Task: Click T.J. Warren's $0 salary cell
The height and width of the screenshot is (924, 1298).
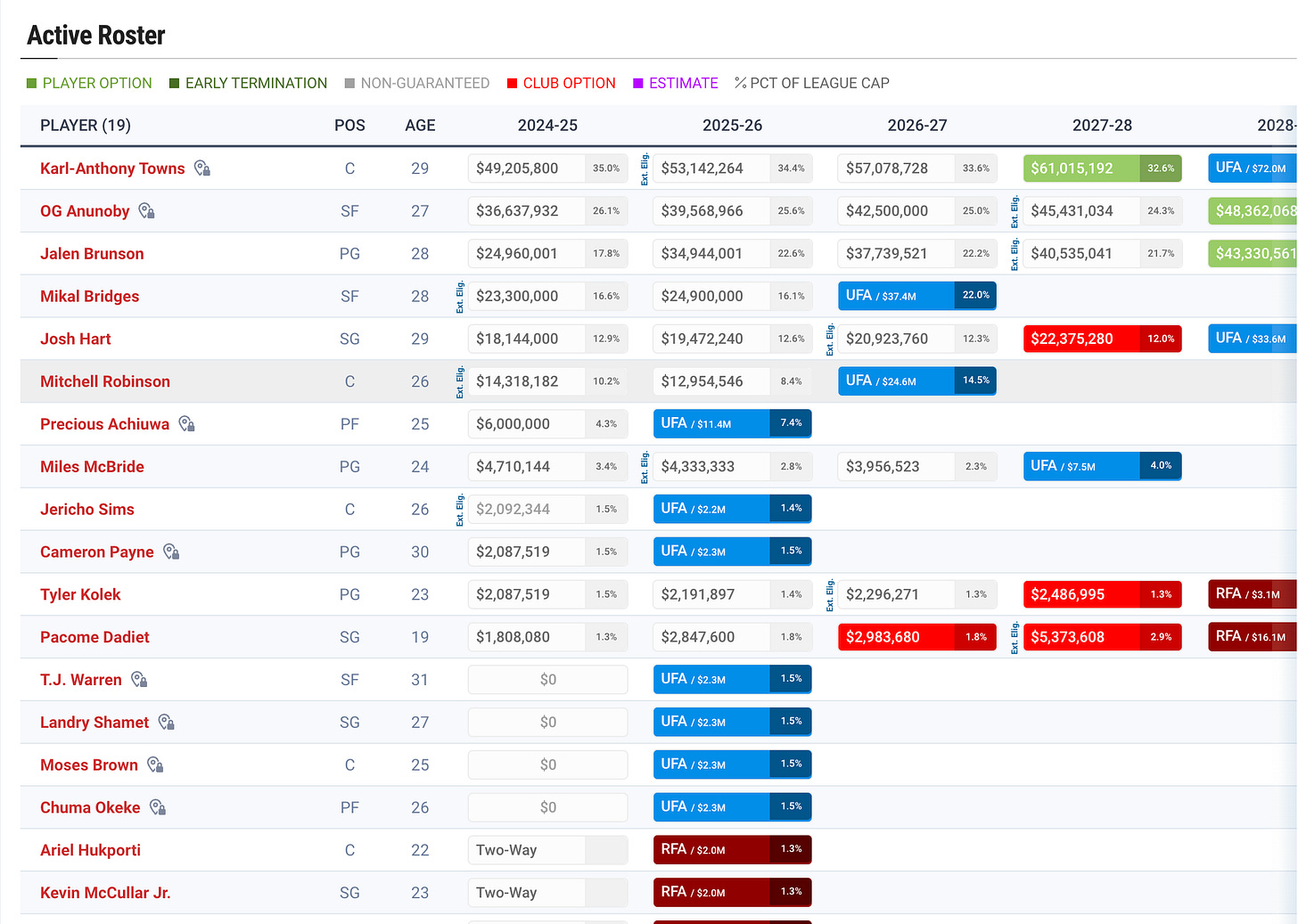Action: click(x=547, y=680)
